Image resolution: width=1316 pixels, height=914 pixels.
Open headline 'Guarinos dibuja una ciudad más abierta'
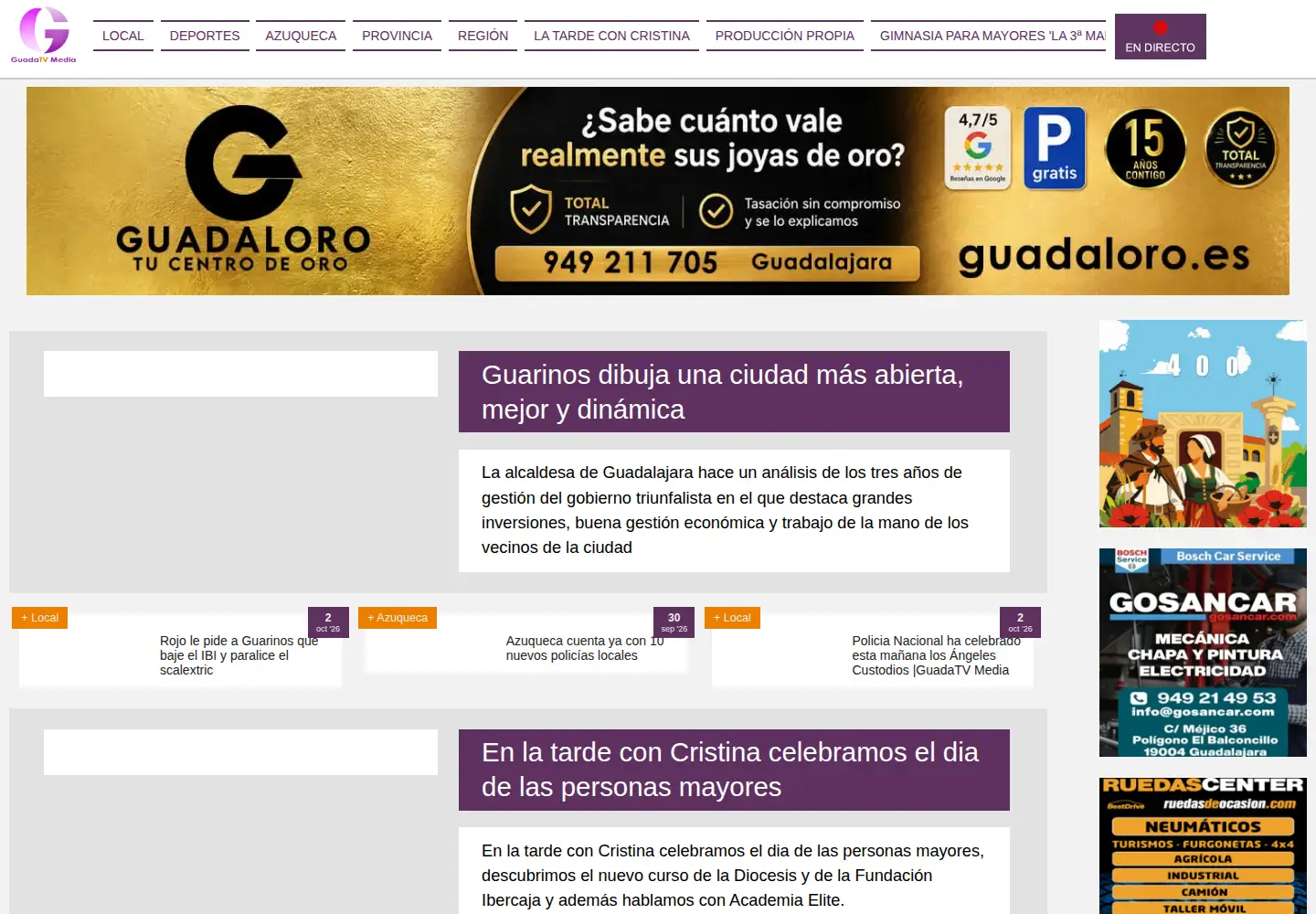[x=734, y=392]
